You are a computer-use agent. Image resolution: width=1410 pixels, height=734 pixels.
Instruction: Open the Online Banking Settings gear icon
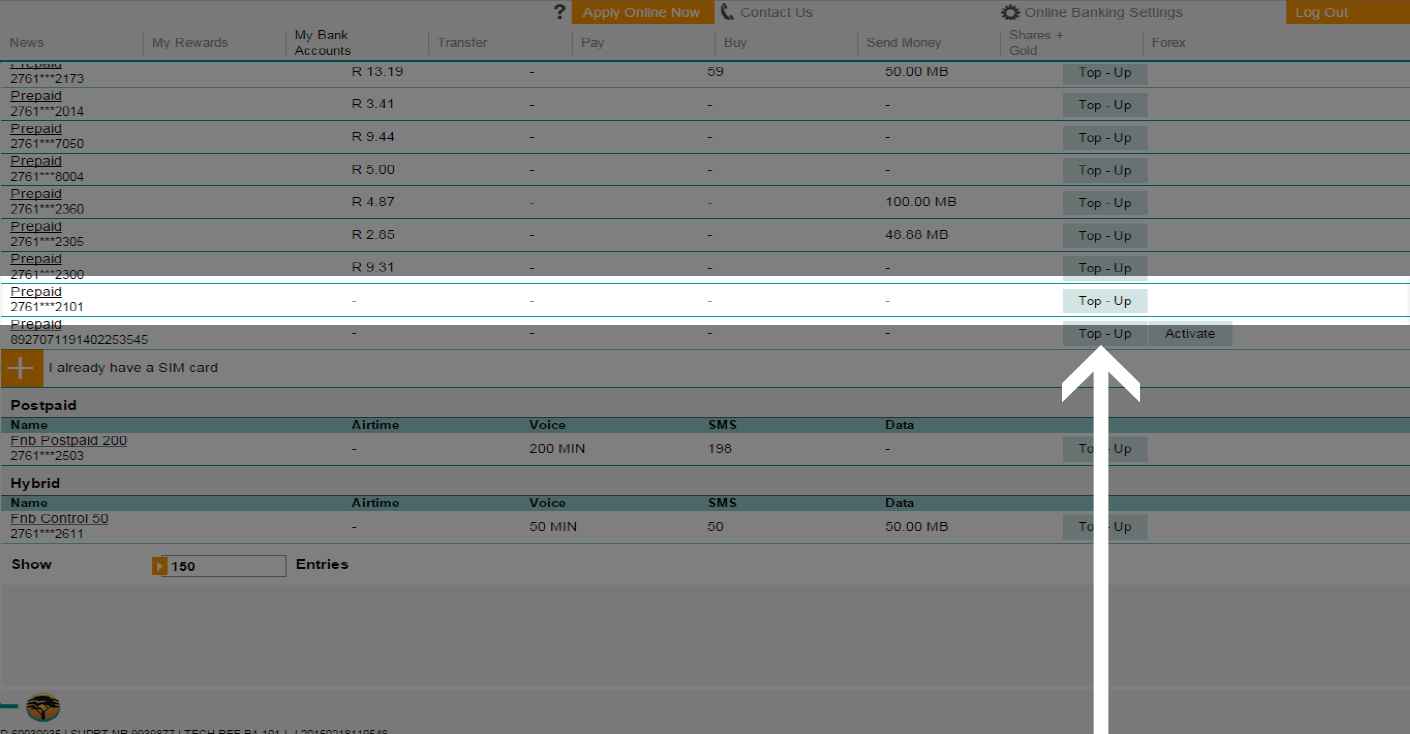pos(1009,12)
